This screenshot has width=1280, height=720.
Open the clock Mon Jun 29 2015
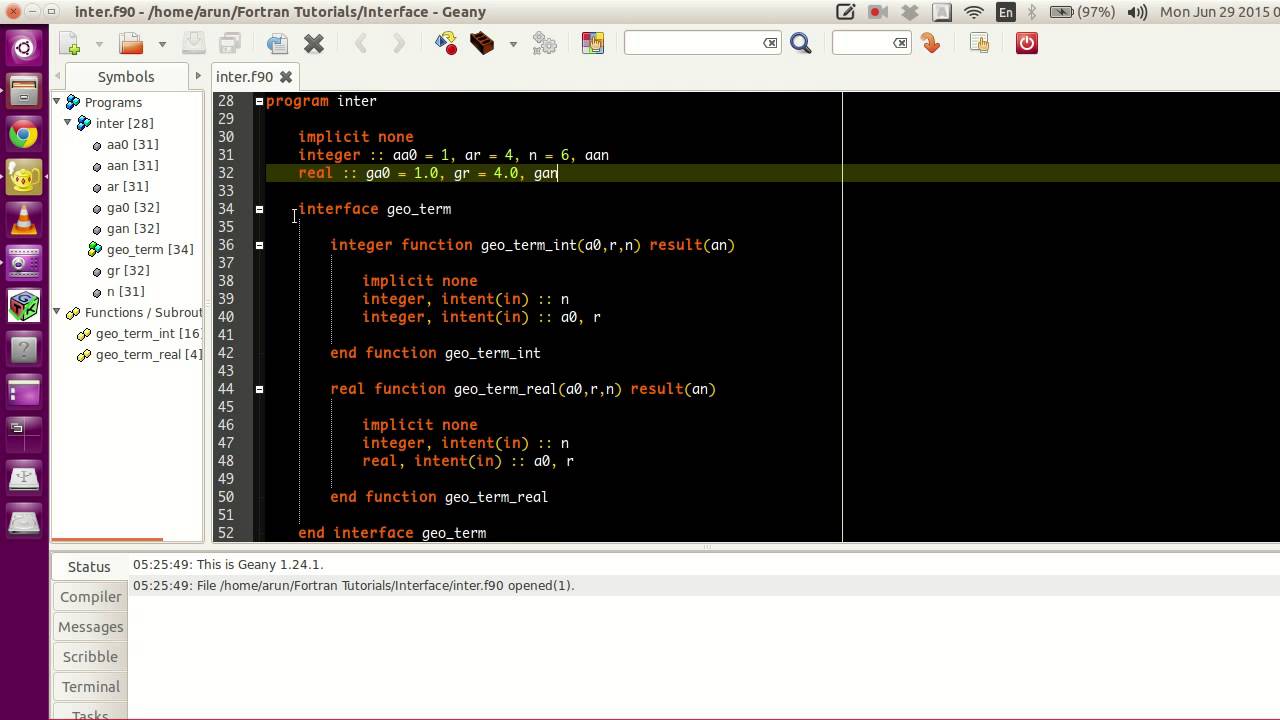pos(1218,12)
